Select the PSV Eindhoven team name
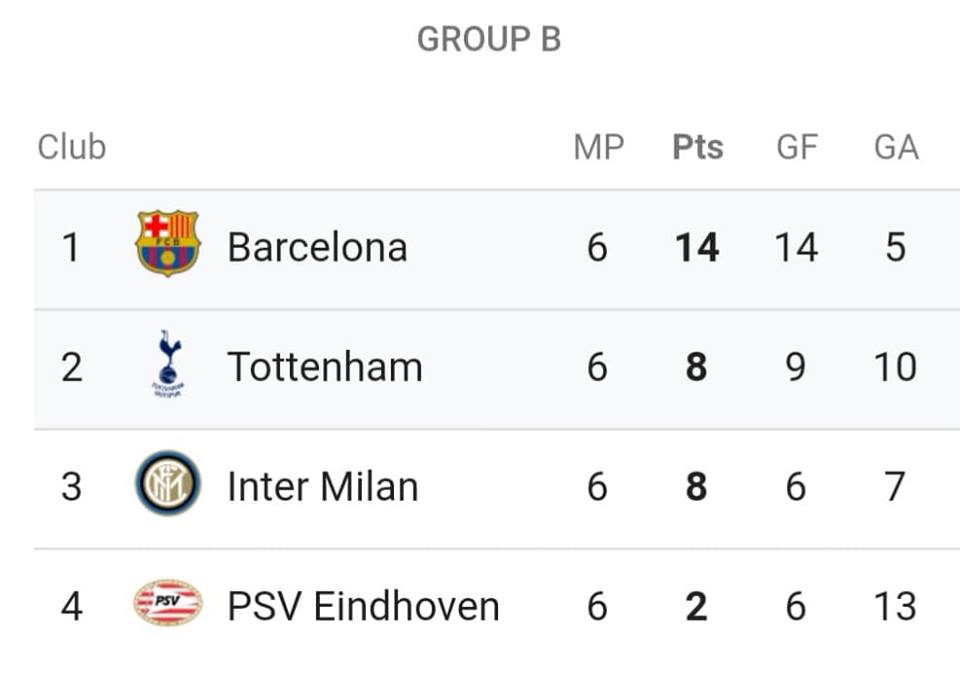The image size is (960, 673). point(364,606)
